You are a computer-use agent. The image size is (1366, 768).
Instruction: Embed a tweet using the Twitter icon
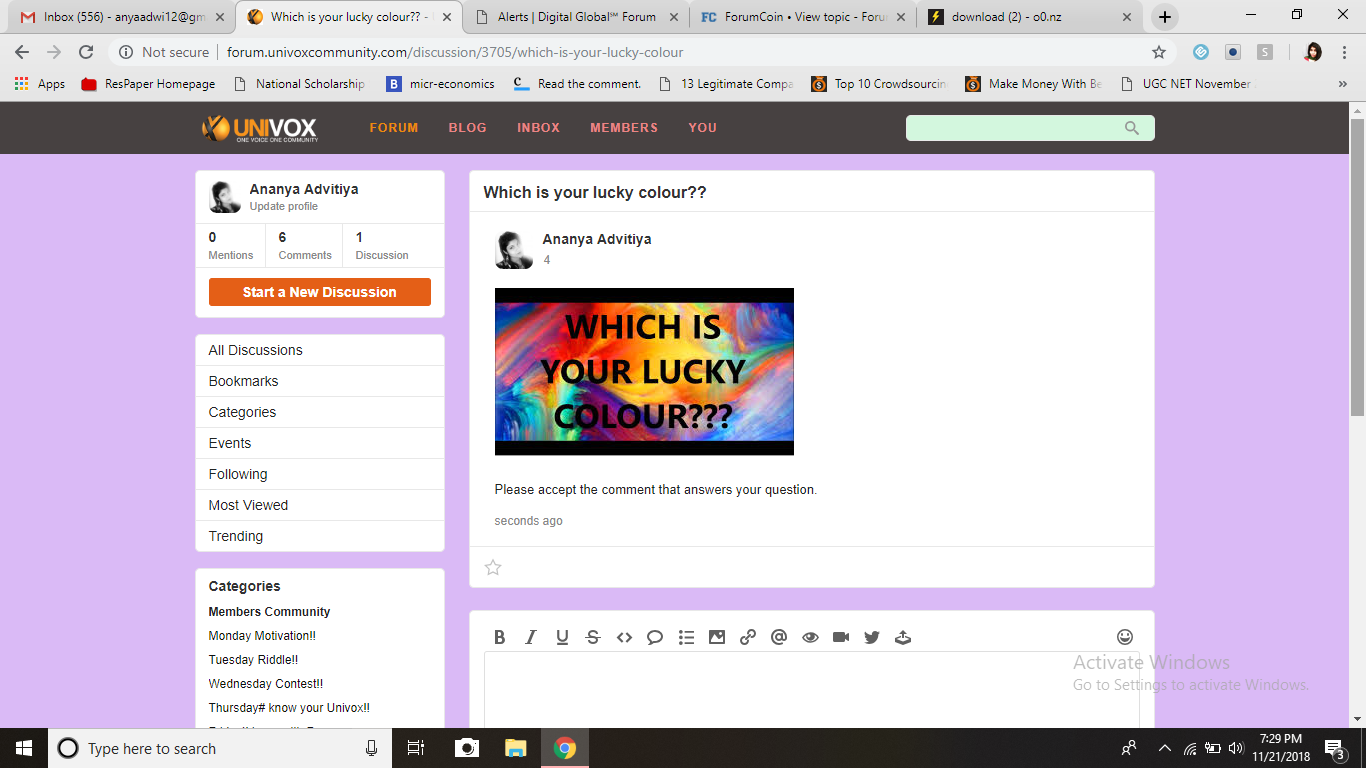(x=871, y=637)
